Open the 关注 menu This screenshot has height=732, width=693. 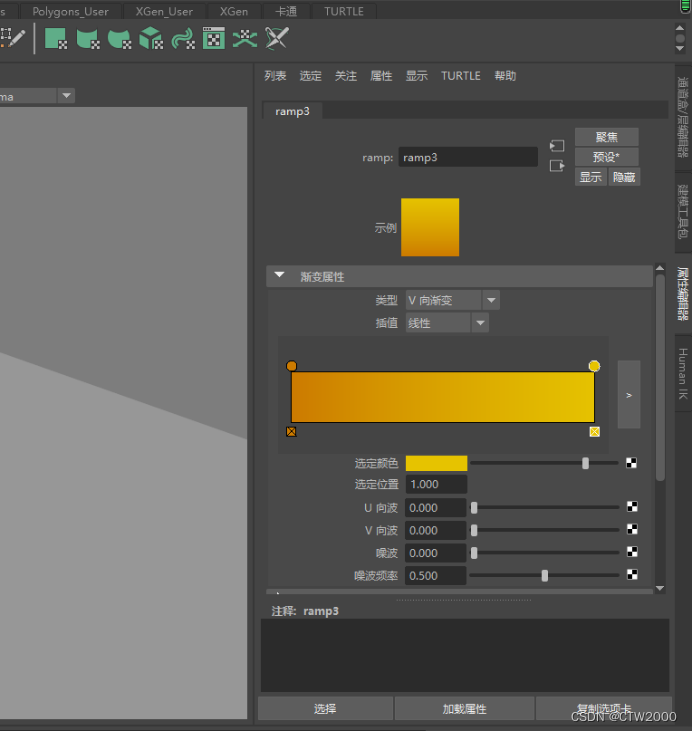pos(346,76)
